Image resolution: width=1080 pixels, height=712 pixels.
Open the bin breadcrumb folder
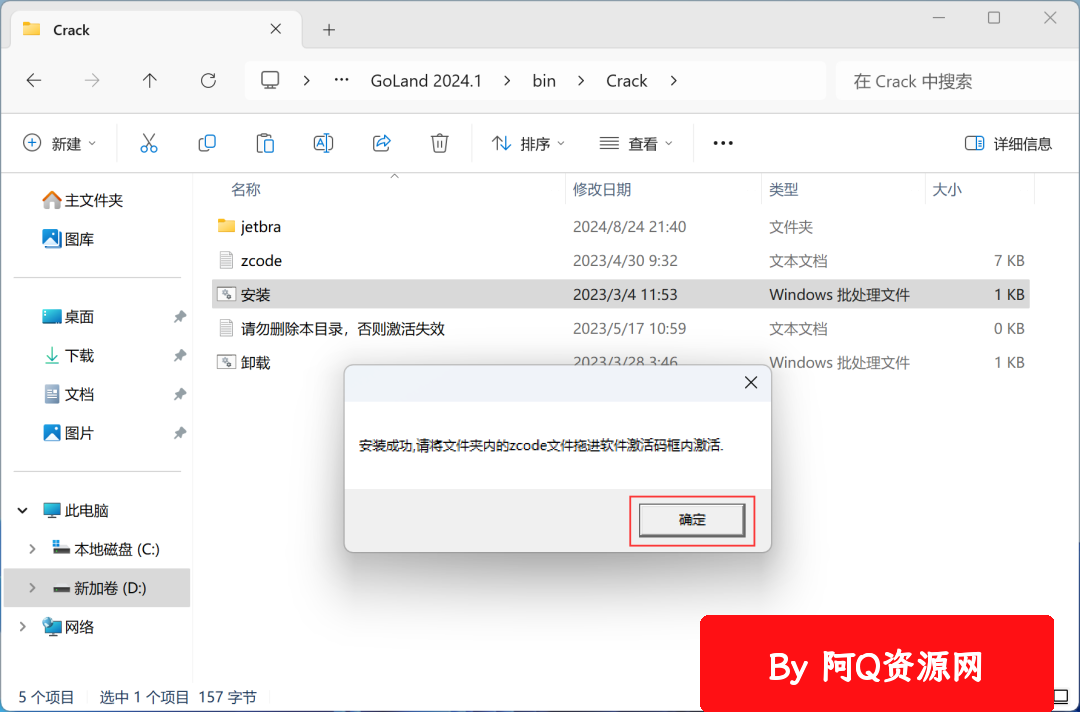point(544,81)
